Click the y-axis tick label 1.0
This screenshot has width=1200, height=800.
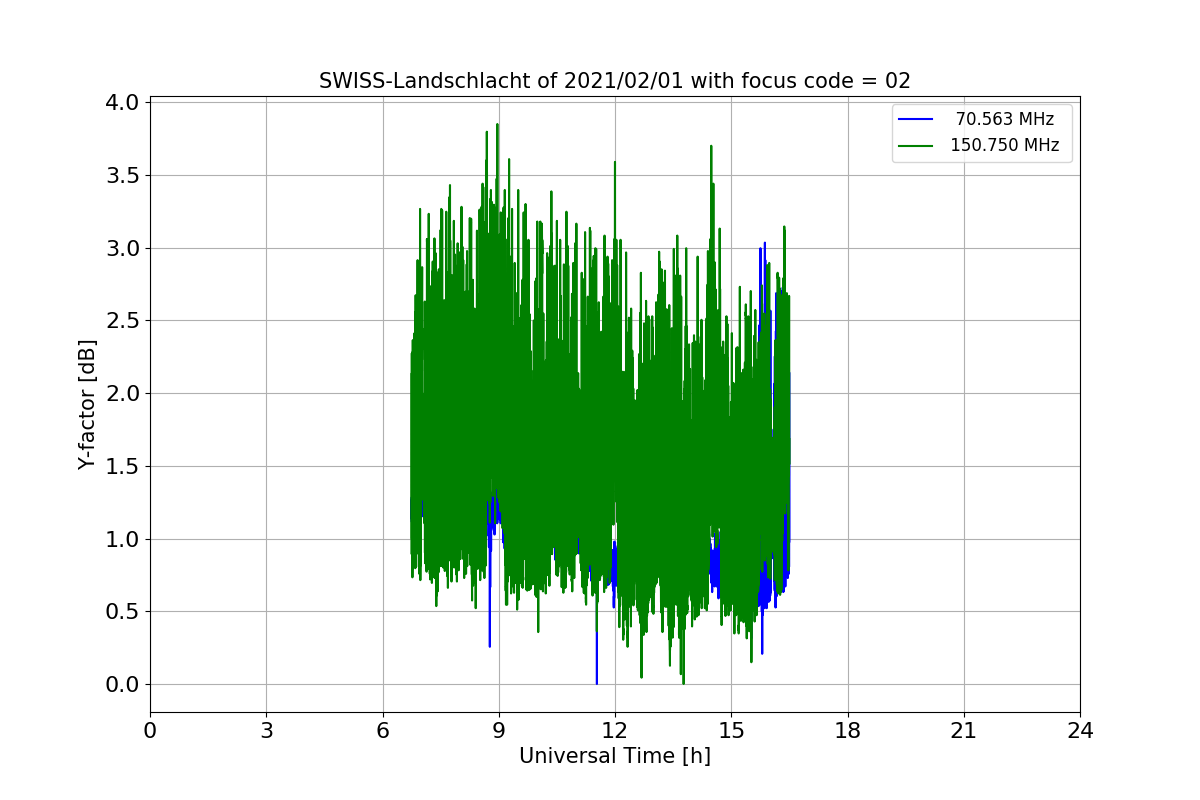pos(123,540)
